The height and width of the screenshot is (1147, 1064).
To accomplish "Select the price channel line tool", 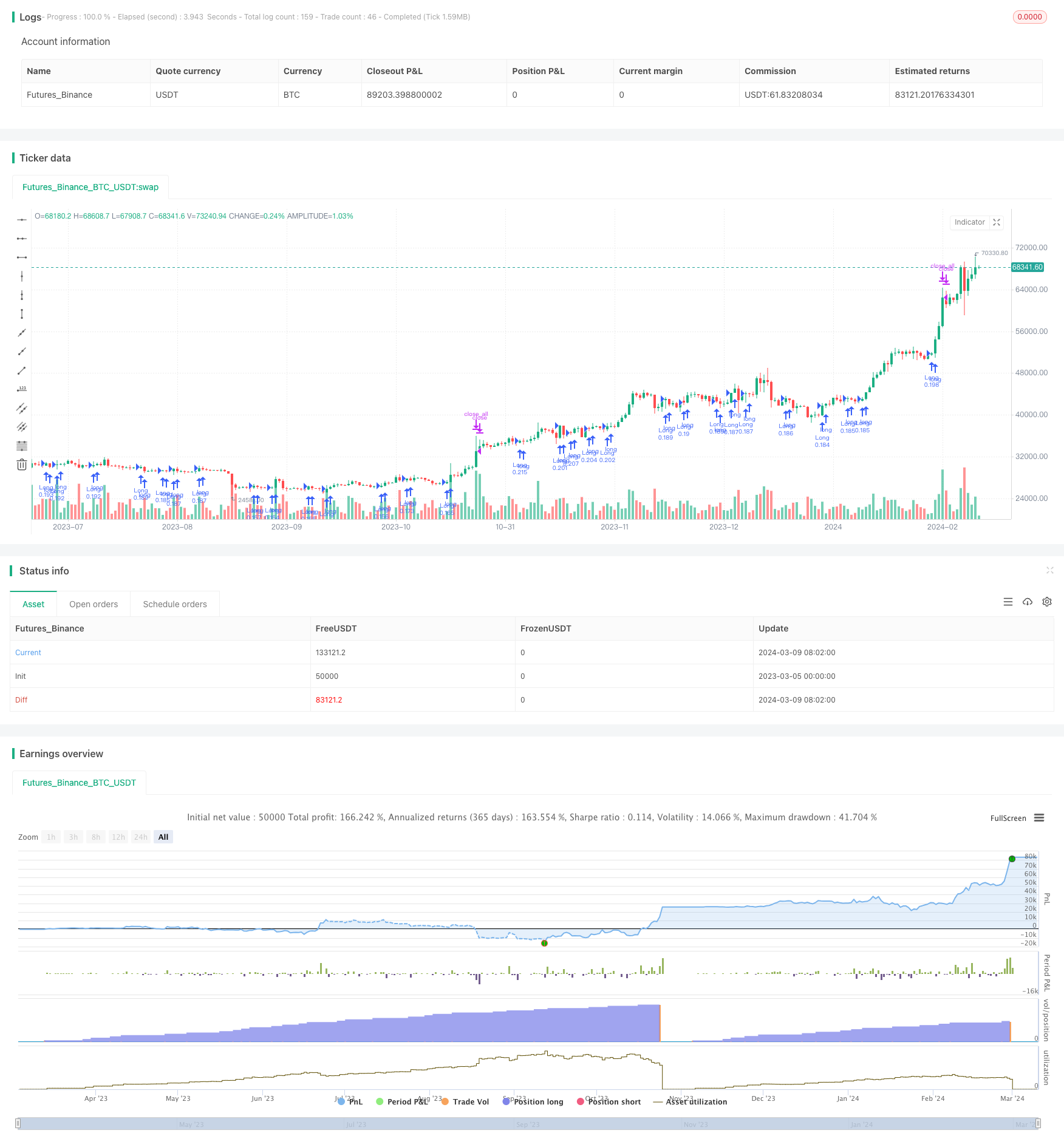I will coord(22,408).
